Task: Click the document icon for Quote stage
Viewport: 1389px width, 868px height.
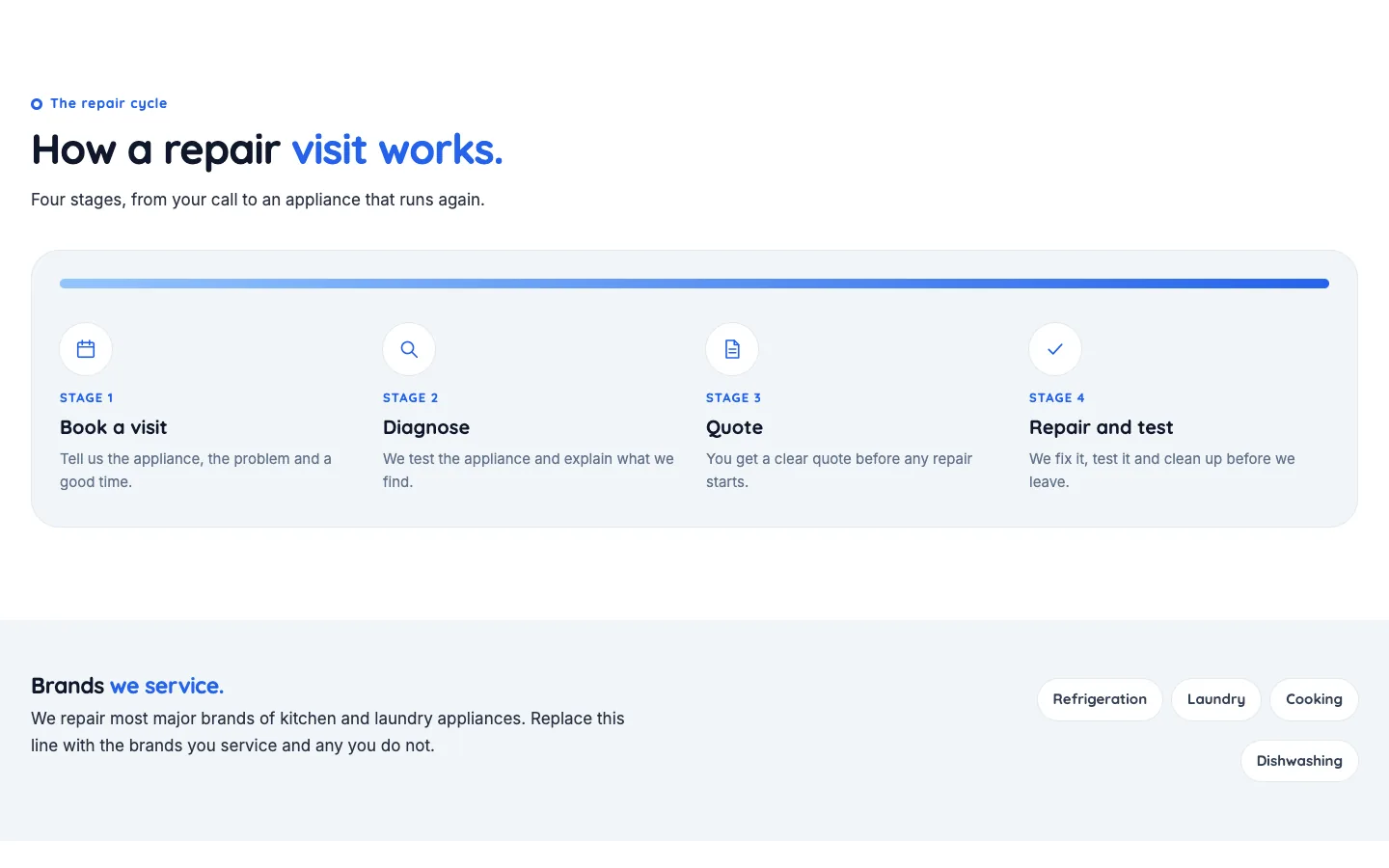Action: pyautogui.click(x=732, y=349)
